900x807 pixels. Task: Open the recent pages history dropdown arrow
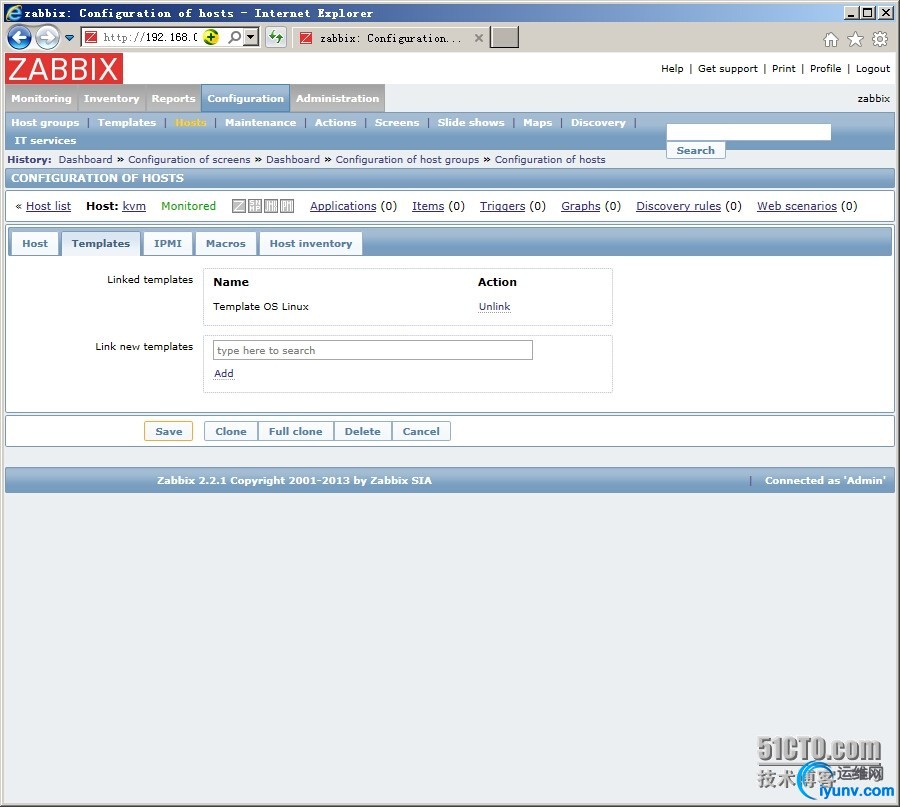(x=69, y=38)
